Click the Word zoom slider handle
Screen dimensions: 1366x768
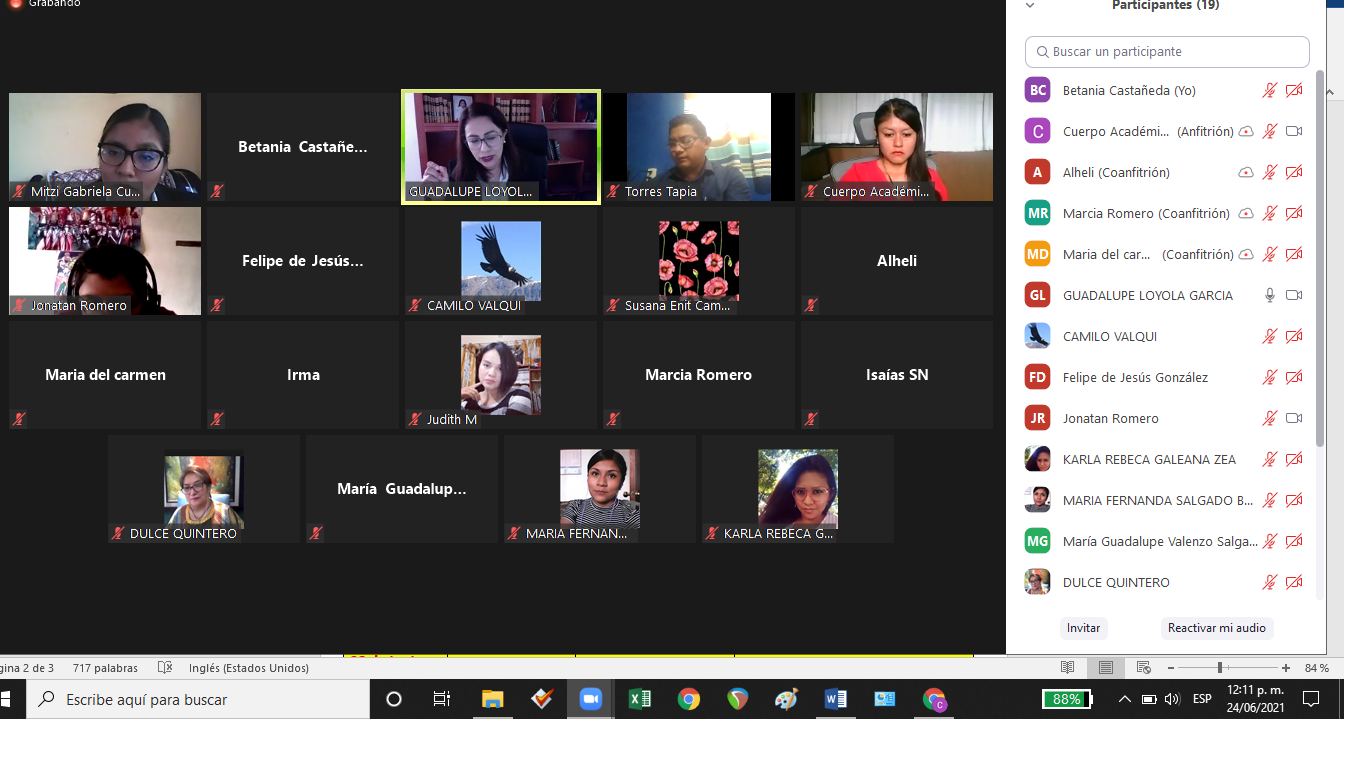coord(1220,668)
